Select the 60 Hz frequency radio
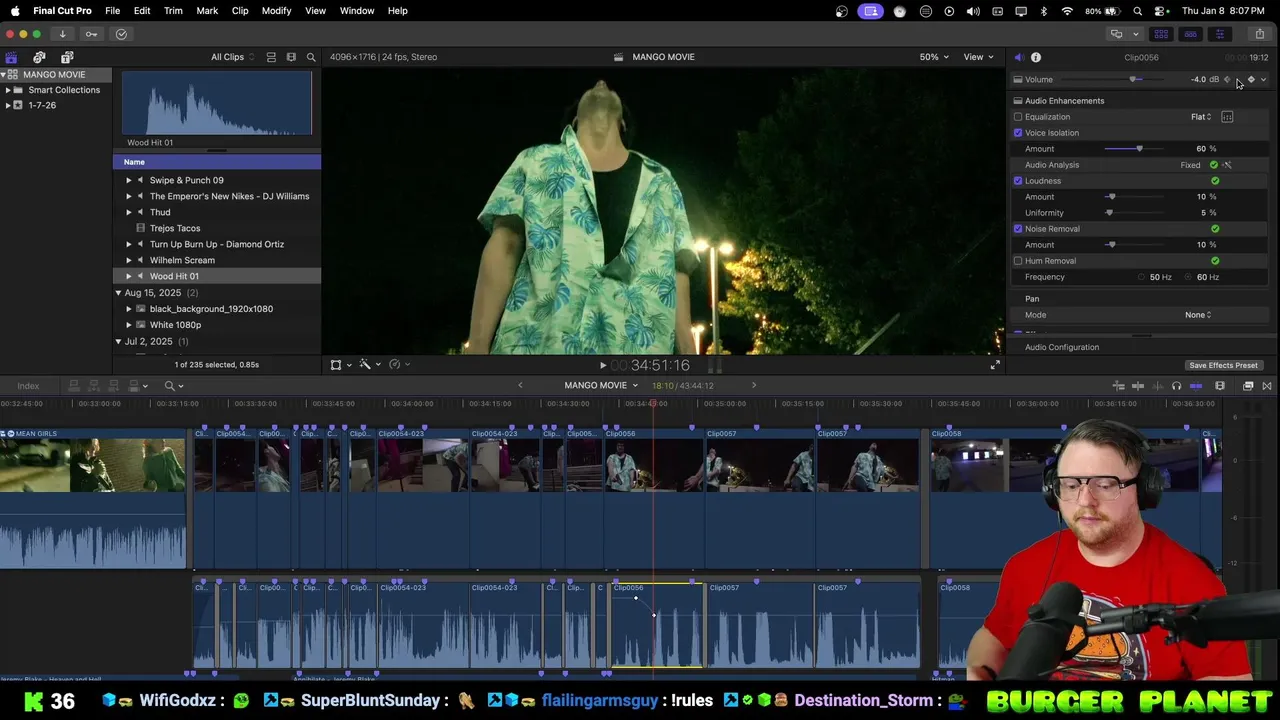Screen dimensions: 1280x720 pyautogui.click(x=1189, y=277)
